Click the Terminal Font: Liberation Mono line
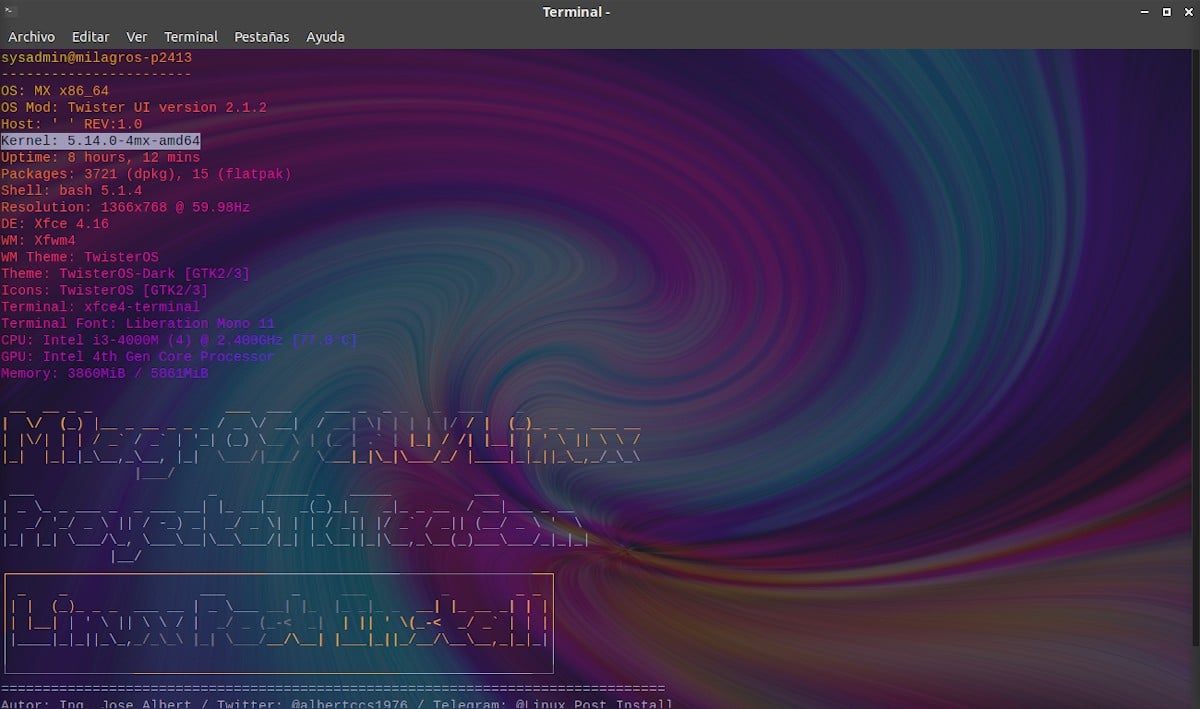 coord(138,323)
